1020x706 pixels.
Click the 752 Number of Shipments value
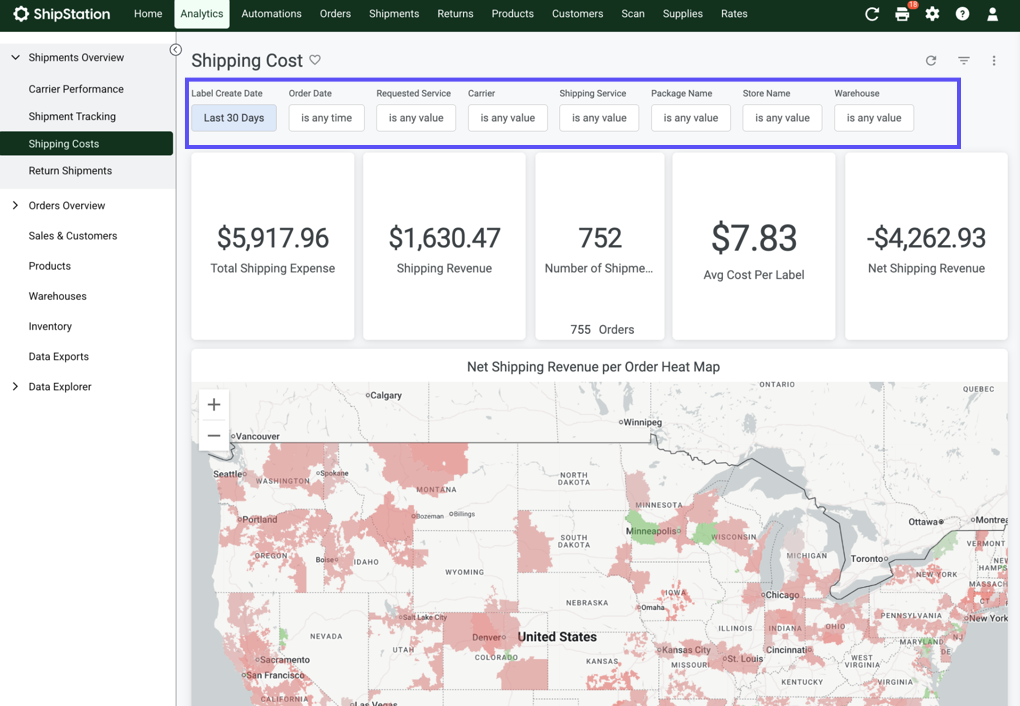(600, 238)
